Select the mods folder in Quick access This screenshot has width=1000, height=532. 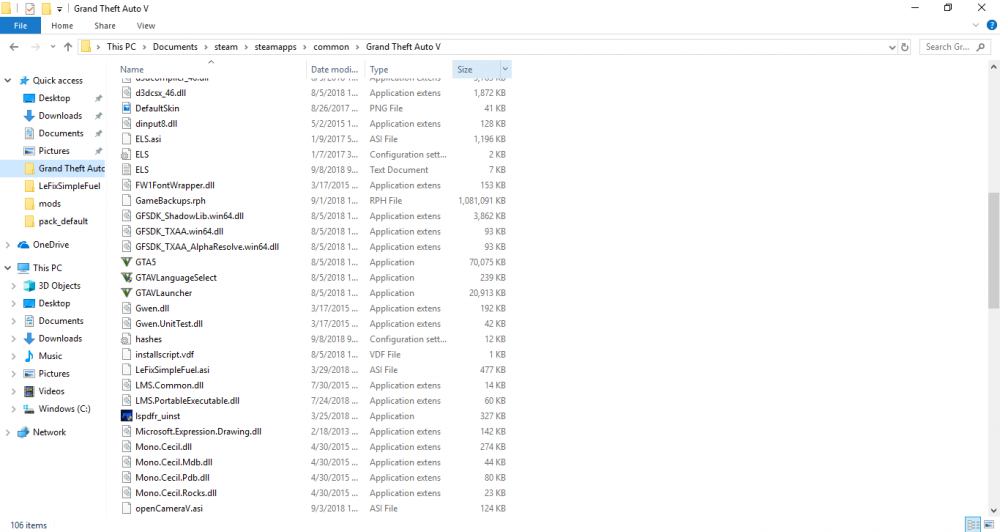click(50, 203)
